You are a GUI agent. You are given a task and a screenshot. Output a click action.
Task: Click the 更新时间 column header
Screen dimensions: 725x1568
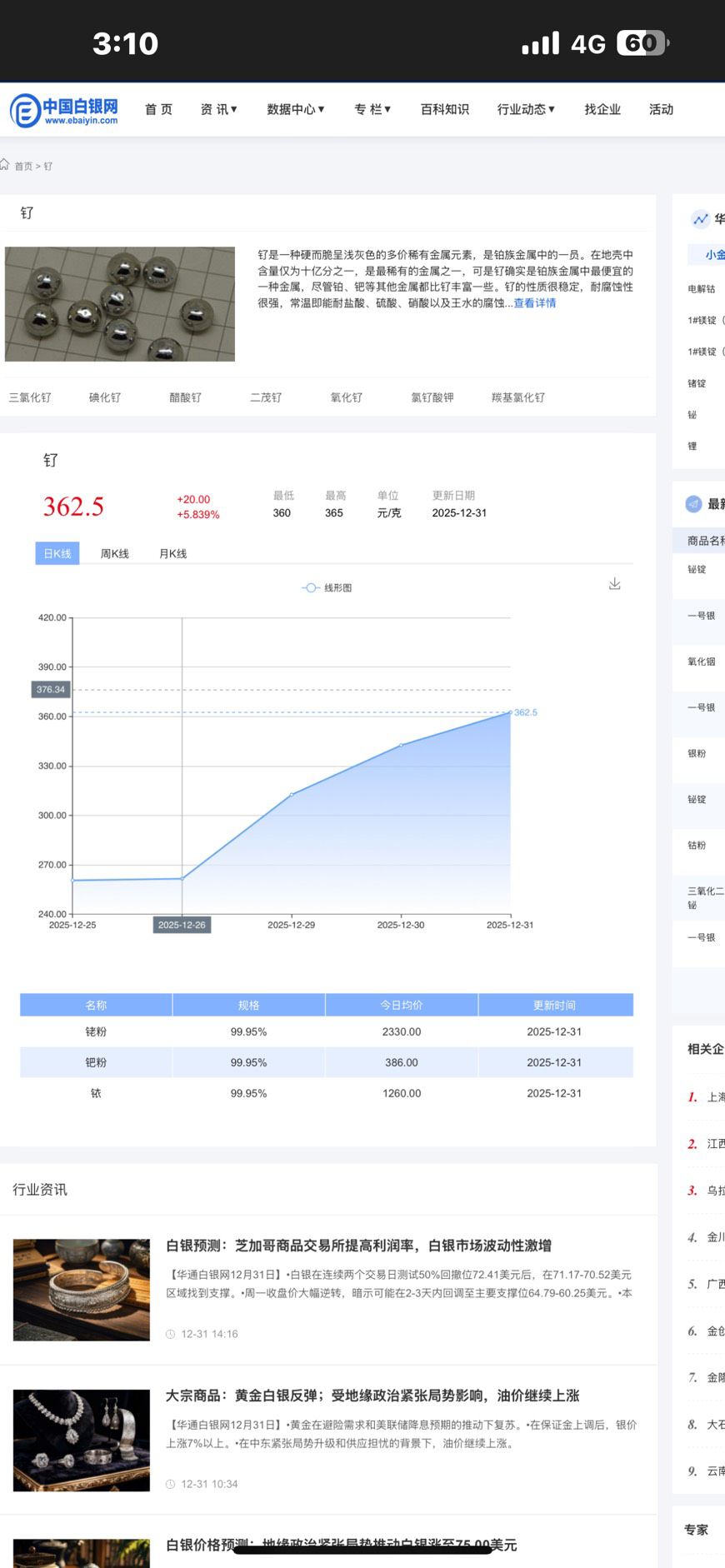click(x=556, y=1005)
